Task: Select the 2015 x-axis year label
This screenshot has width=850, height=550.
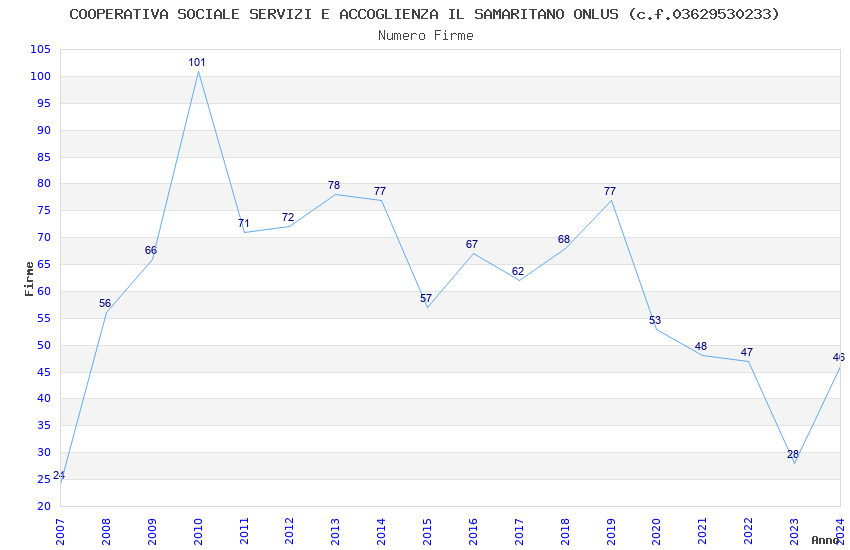Action: tap(427, 531)
